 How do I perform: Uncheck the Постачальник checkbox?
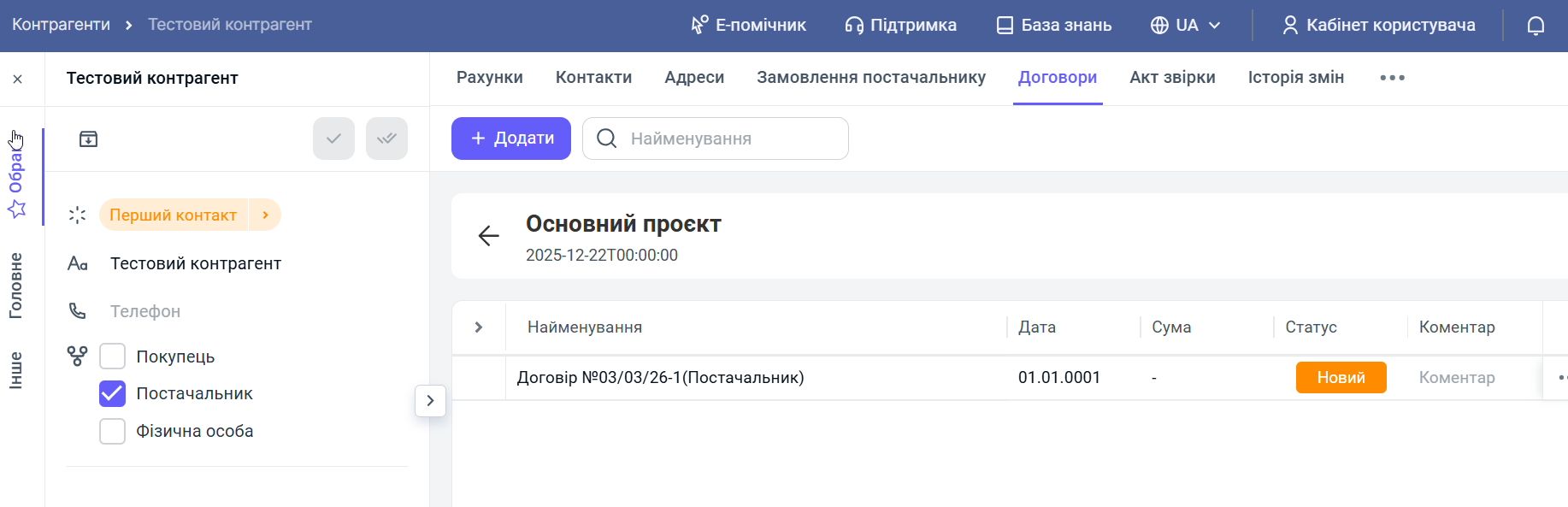[x=113, y=393]
